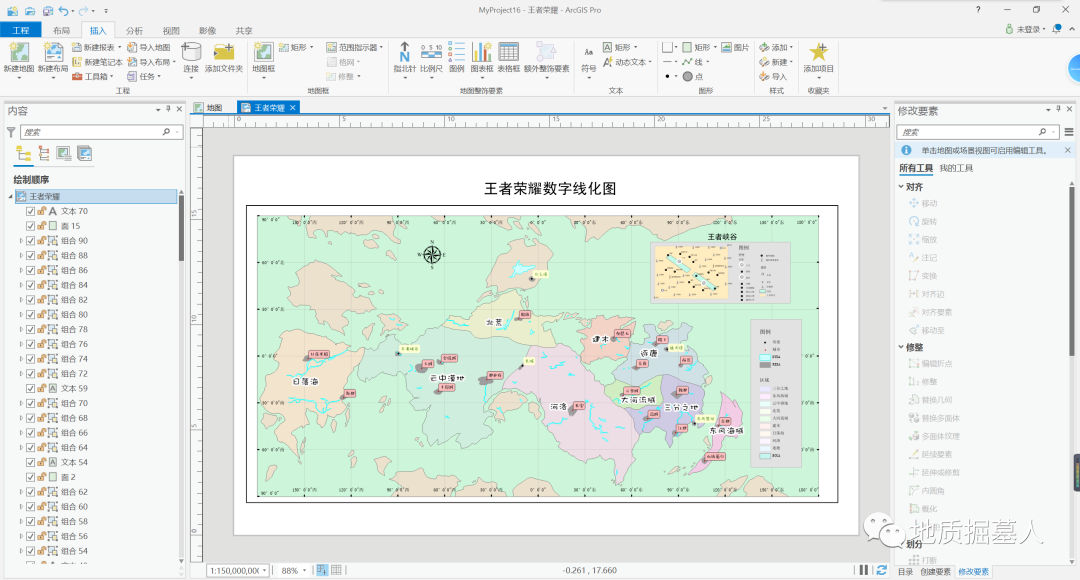Uncheck visibility of 面 15
Image resolution: width=1080 pixels, height=580 pixels.
coord(30,226)
